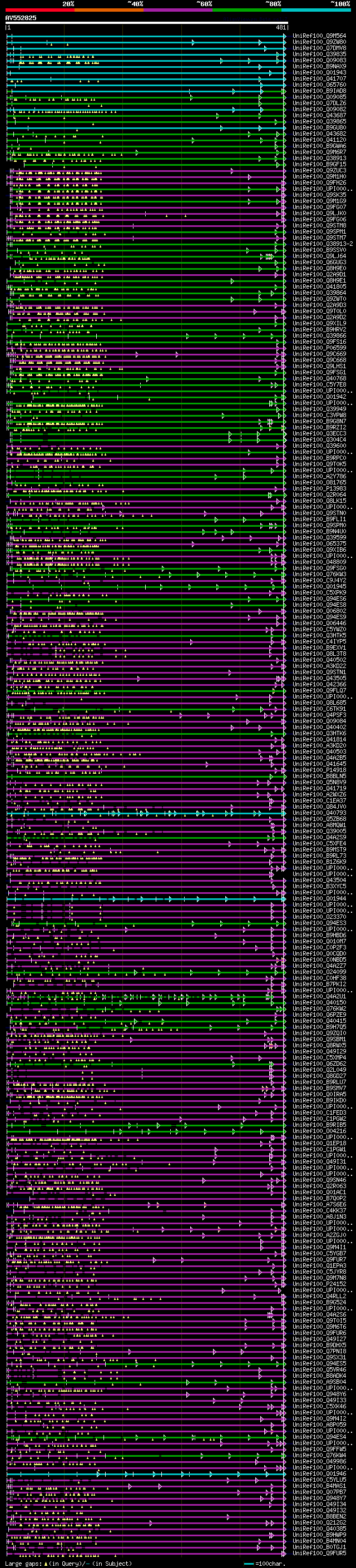
Task: Select hit label UniRef100_Q9T0L0
Action: tap(319, 311)
